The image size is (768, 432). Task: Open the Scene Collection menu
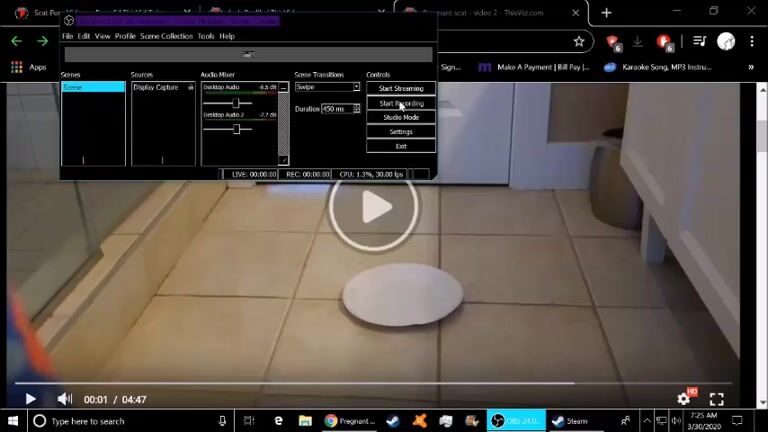point(166,36)
